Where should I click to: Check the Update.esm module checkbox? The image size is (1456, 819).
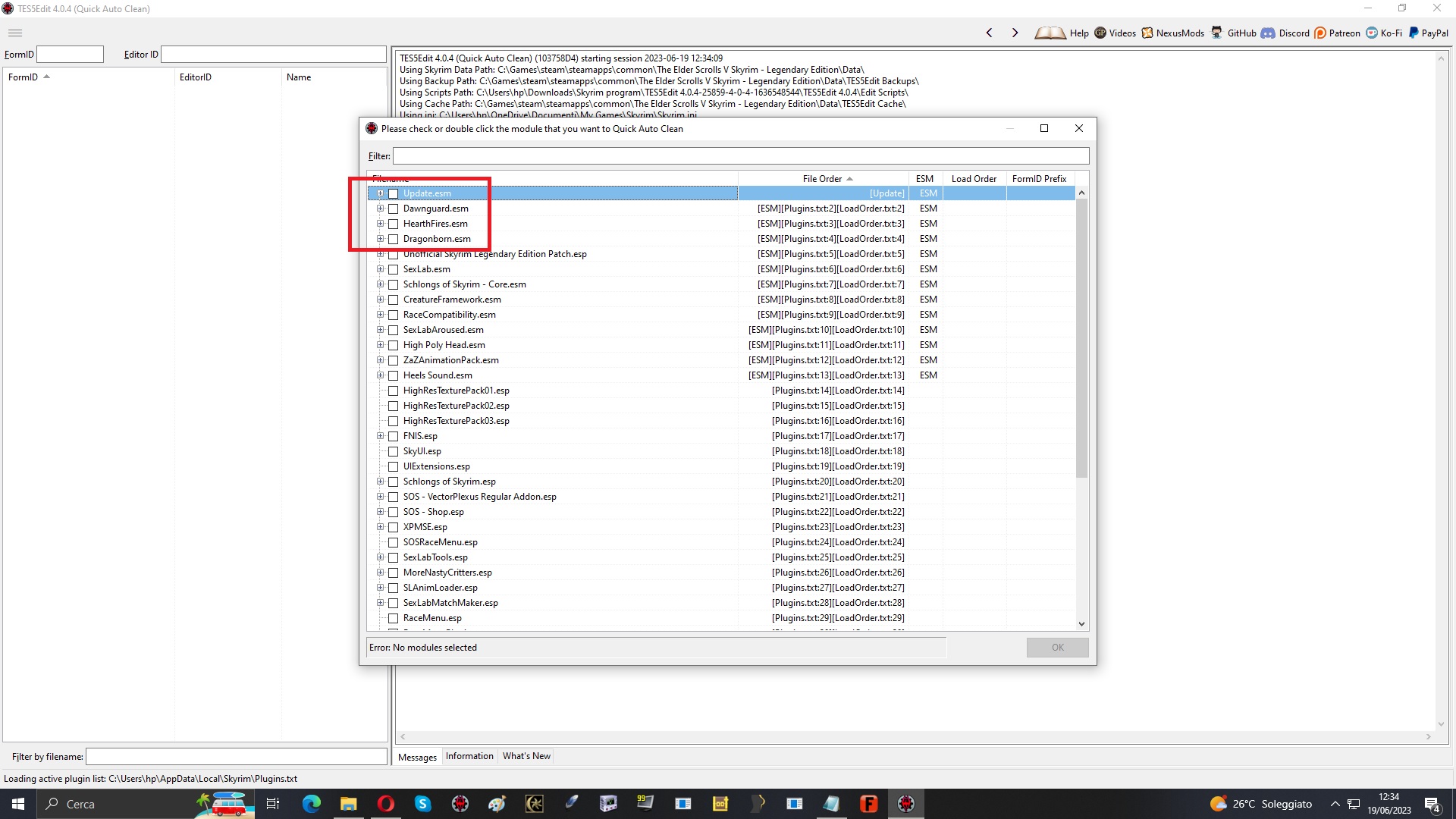coord(393,193)
